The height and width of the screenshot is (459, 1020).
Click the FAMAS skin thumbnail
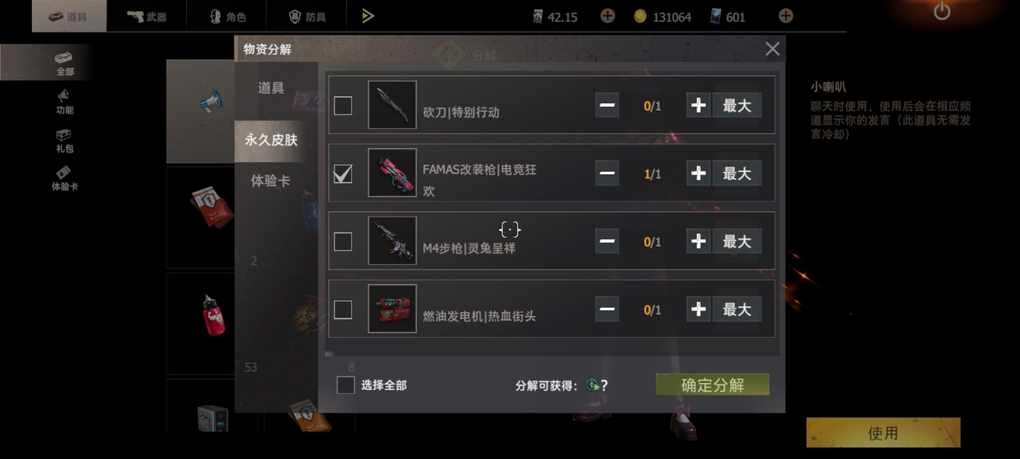[x=392, y=172]
